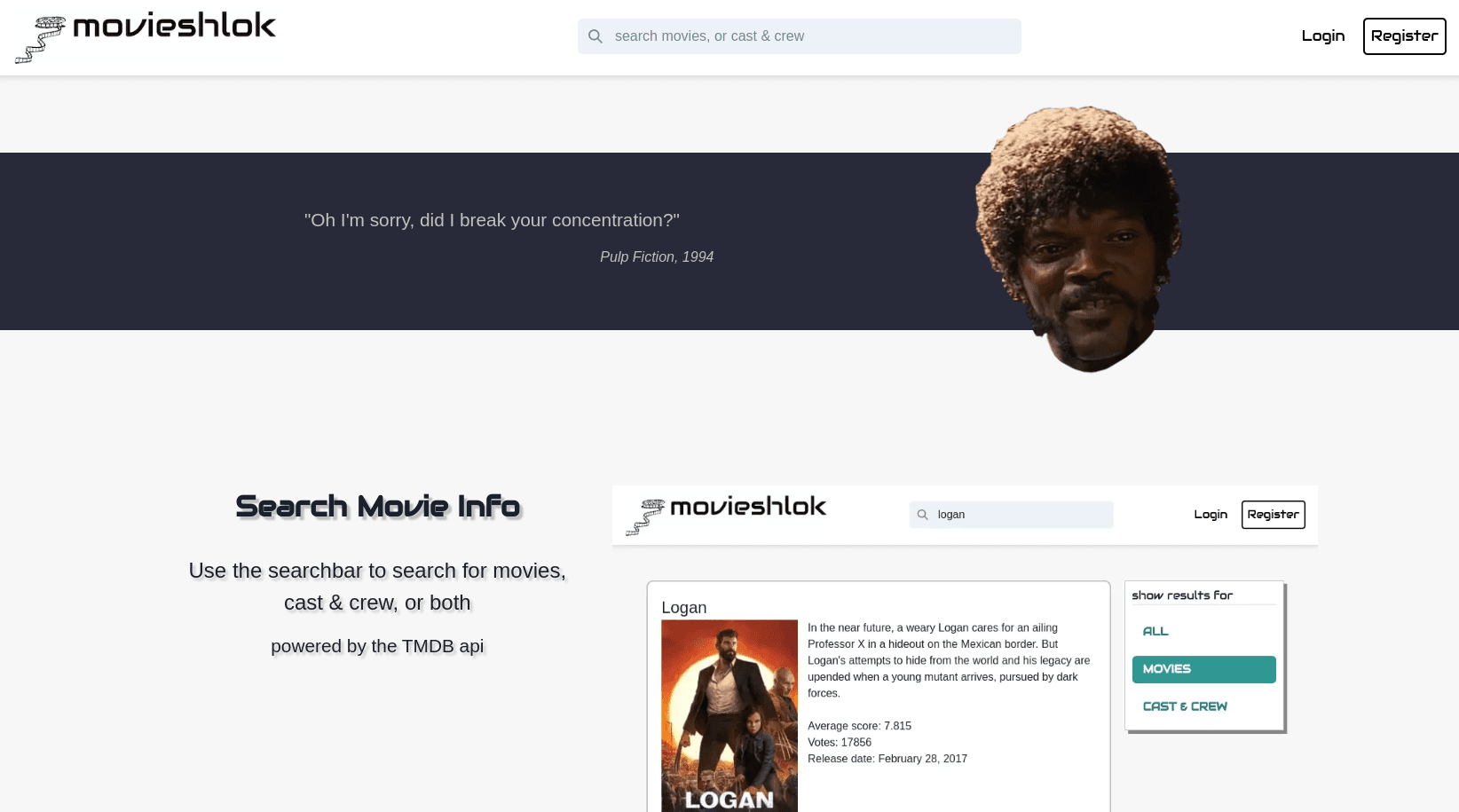Click the movieshlok wordmark in header
Screen dimensions: 1459x812
click(x=174, y=26)
